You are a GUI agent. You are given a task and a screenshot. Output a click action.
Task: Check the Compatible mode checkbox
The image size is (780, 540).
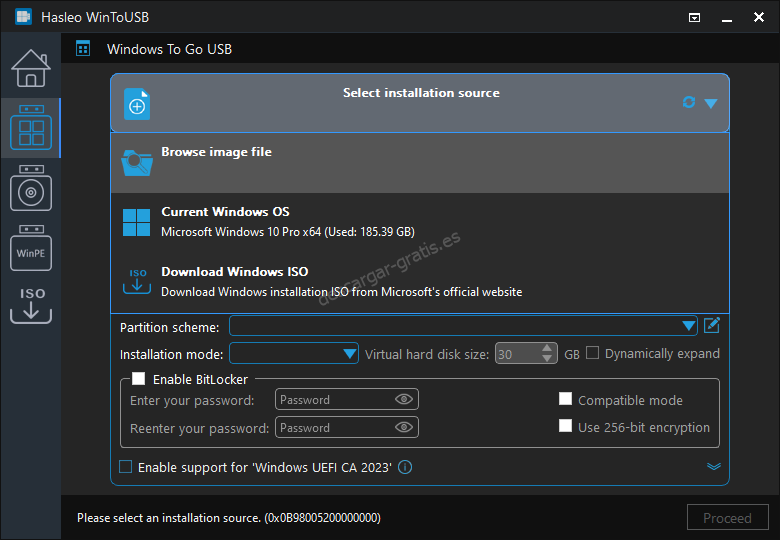pyautogui.click(x=565, y=399)
